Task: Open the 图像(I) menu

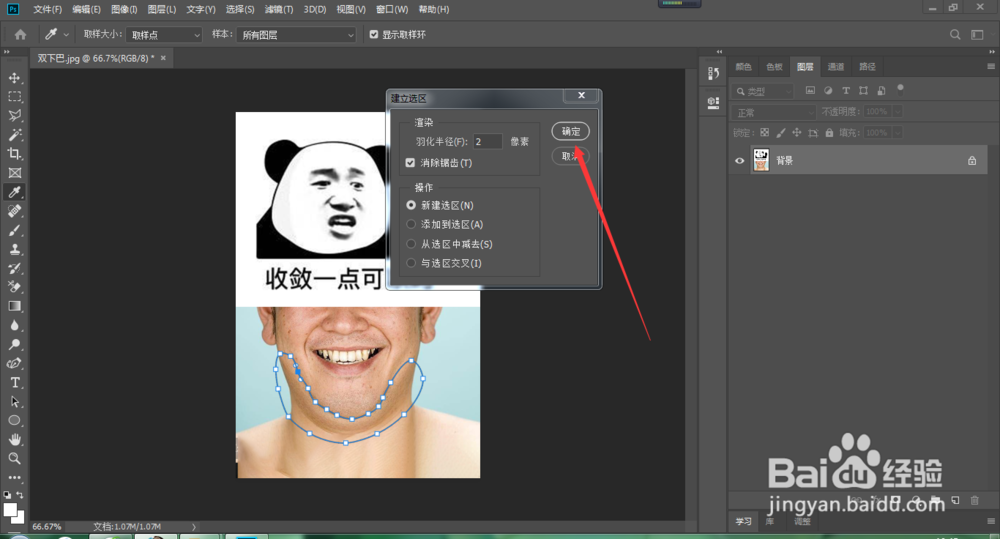Action: (124, 10)
